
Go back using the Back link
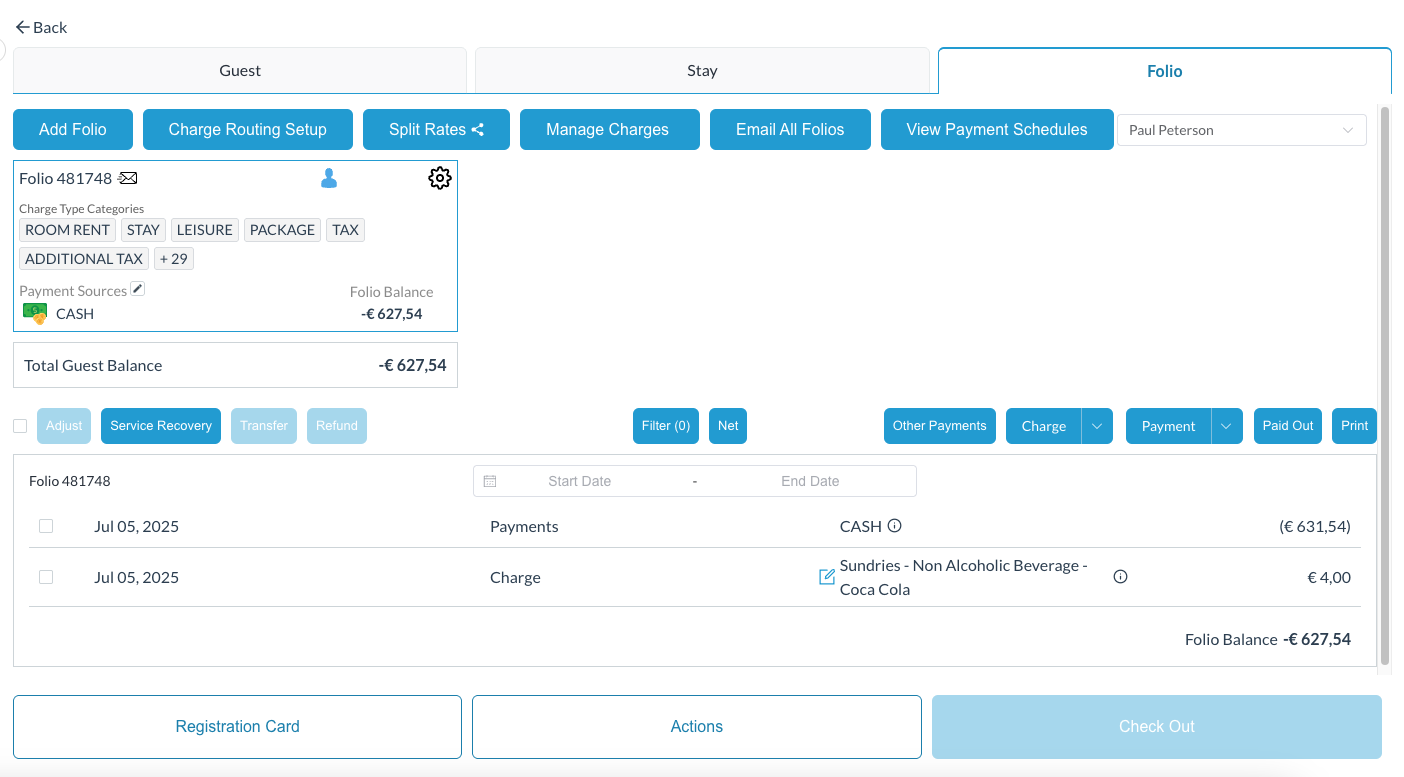pos(41,27)
